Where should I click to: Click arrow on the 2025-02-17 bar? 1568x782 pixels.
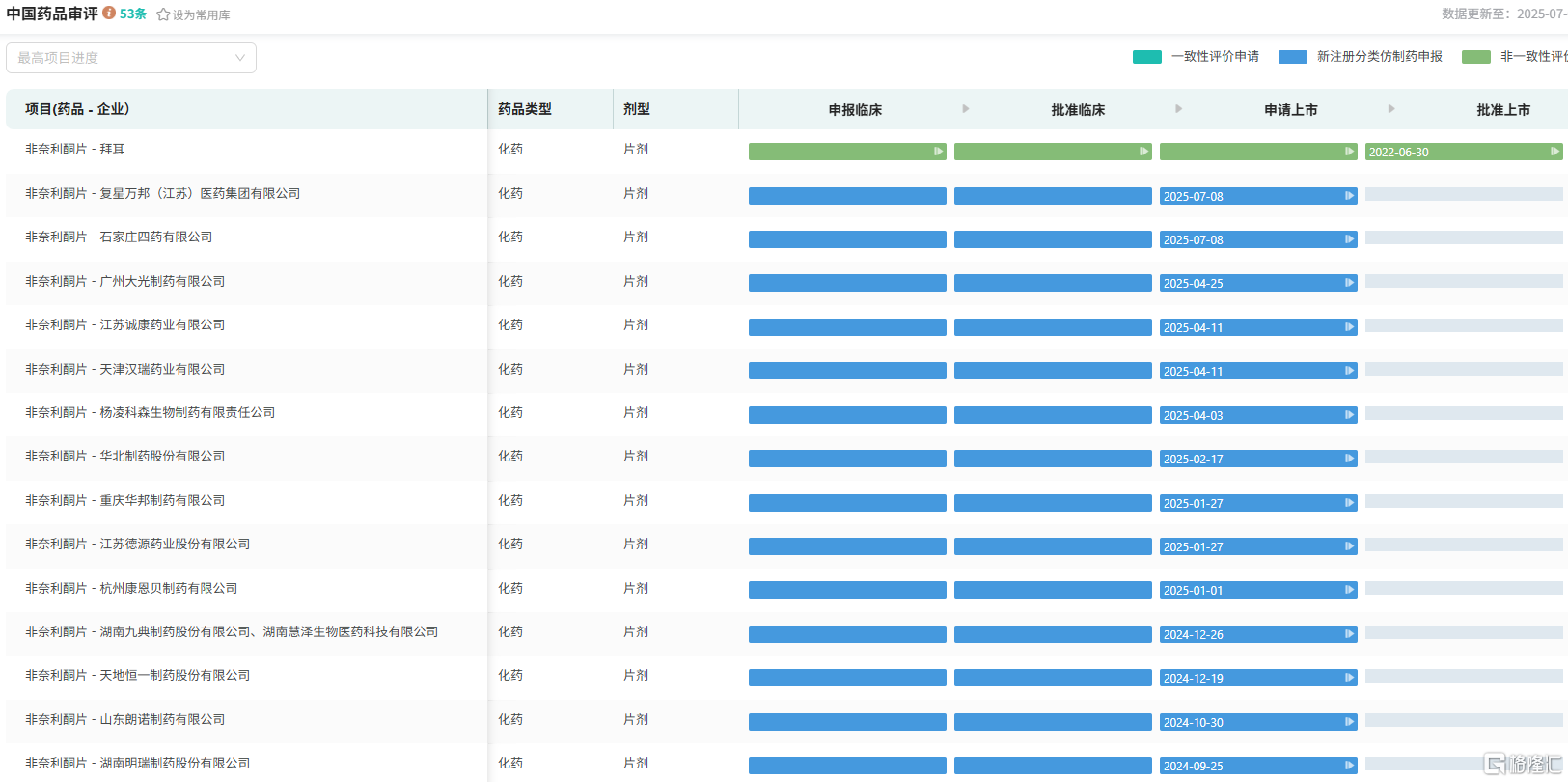1349,459
